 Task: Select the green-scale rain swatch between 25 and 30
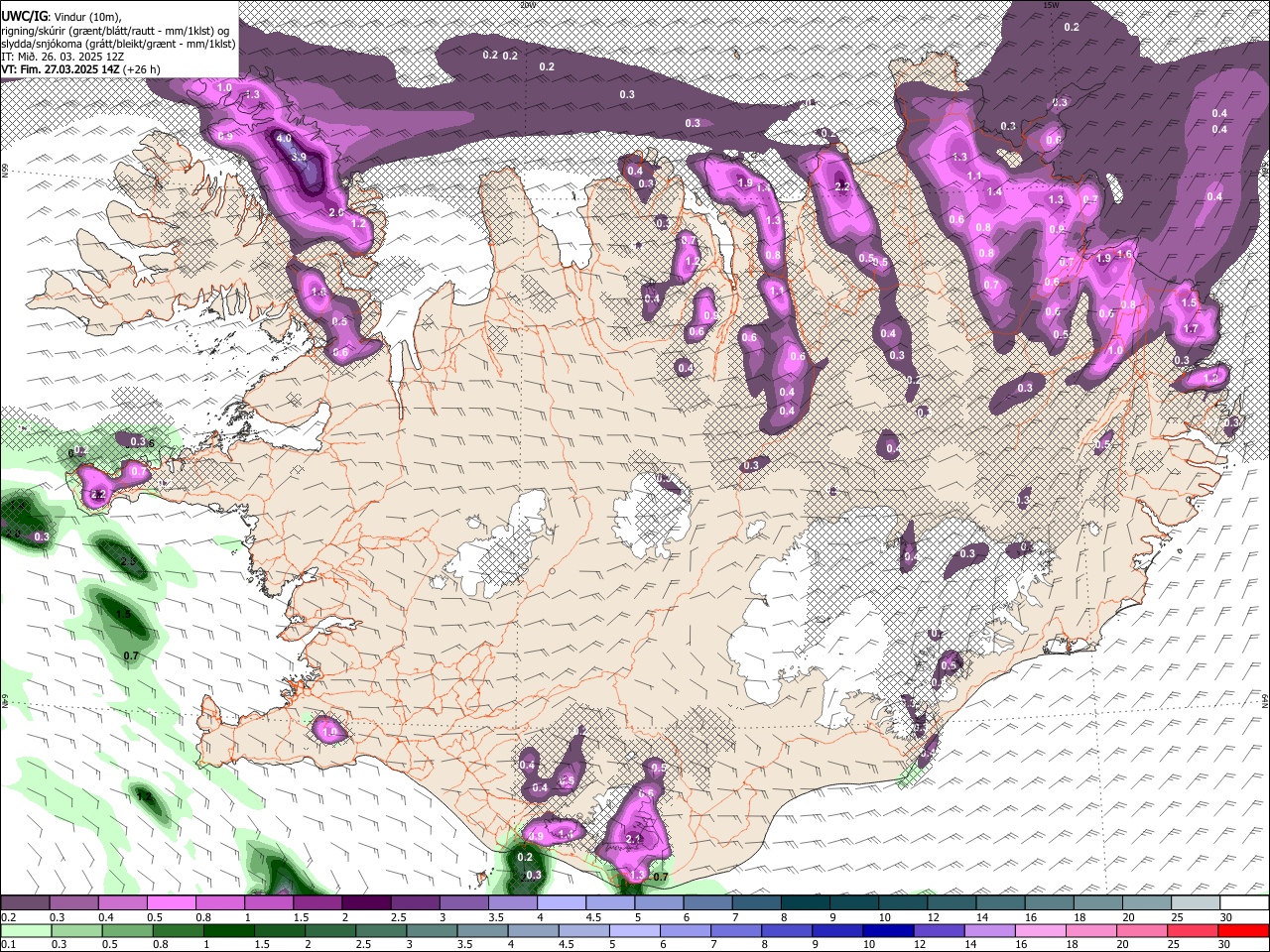pos(1193,930)
